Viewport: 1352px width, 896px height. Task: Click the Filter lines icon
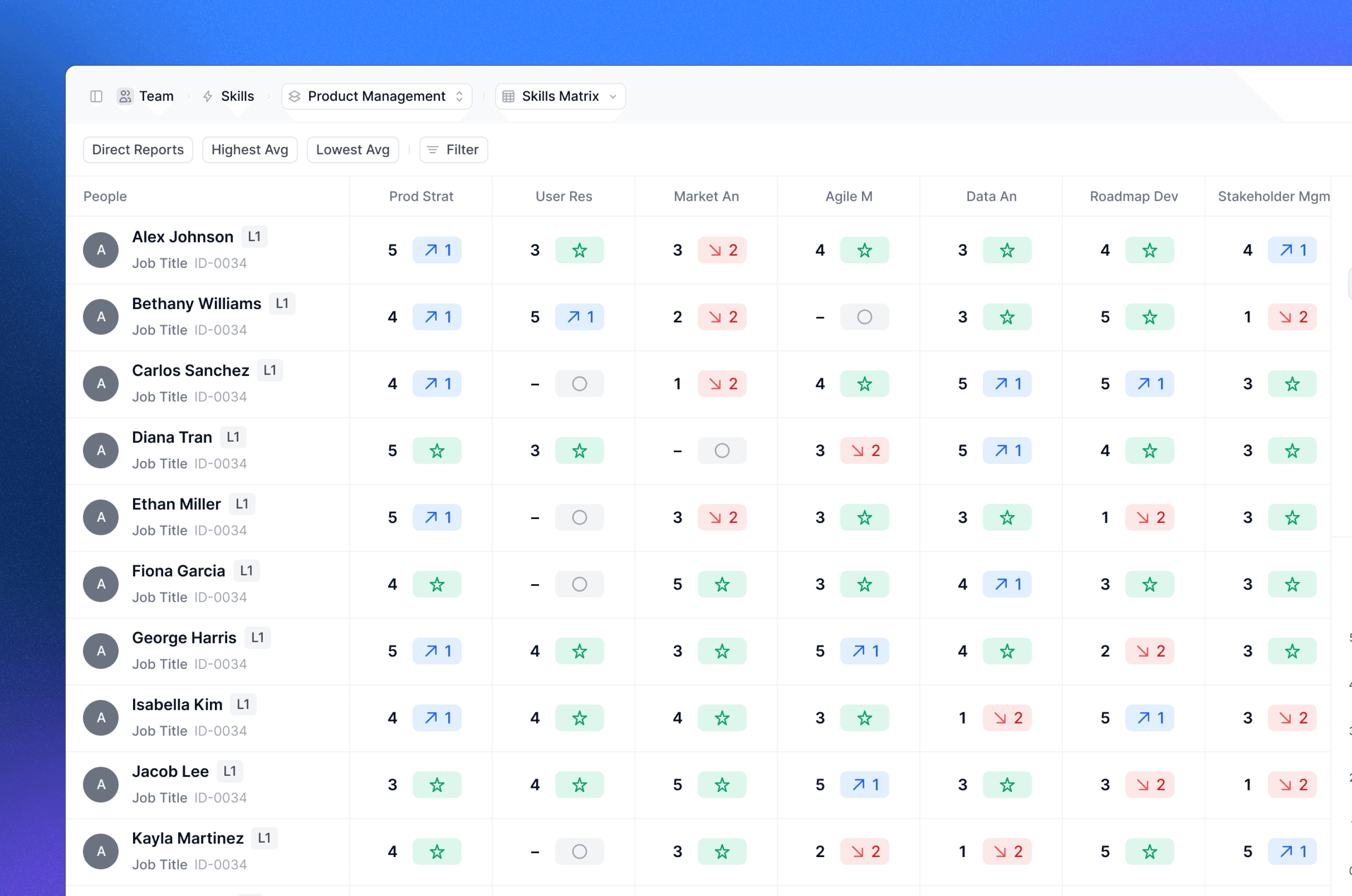click(x=433, y=150)
